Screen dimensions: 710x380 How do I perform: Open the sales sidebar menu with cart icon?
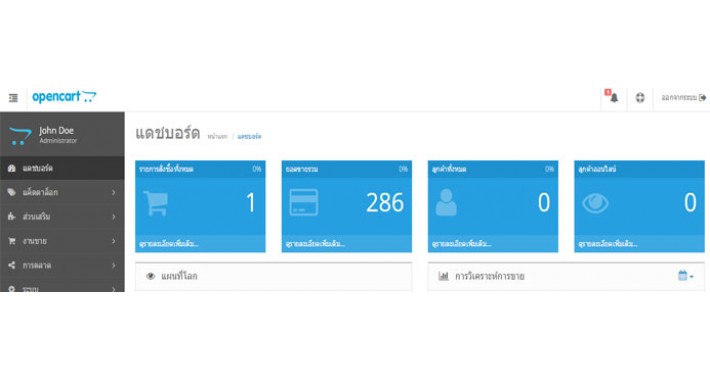[62, 241]
